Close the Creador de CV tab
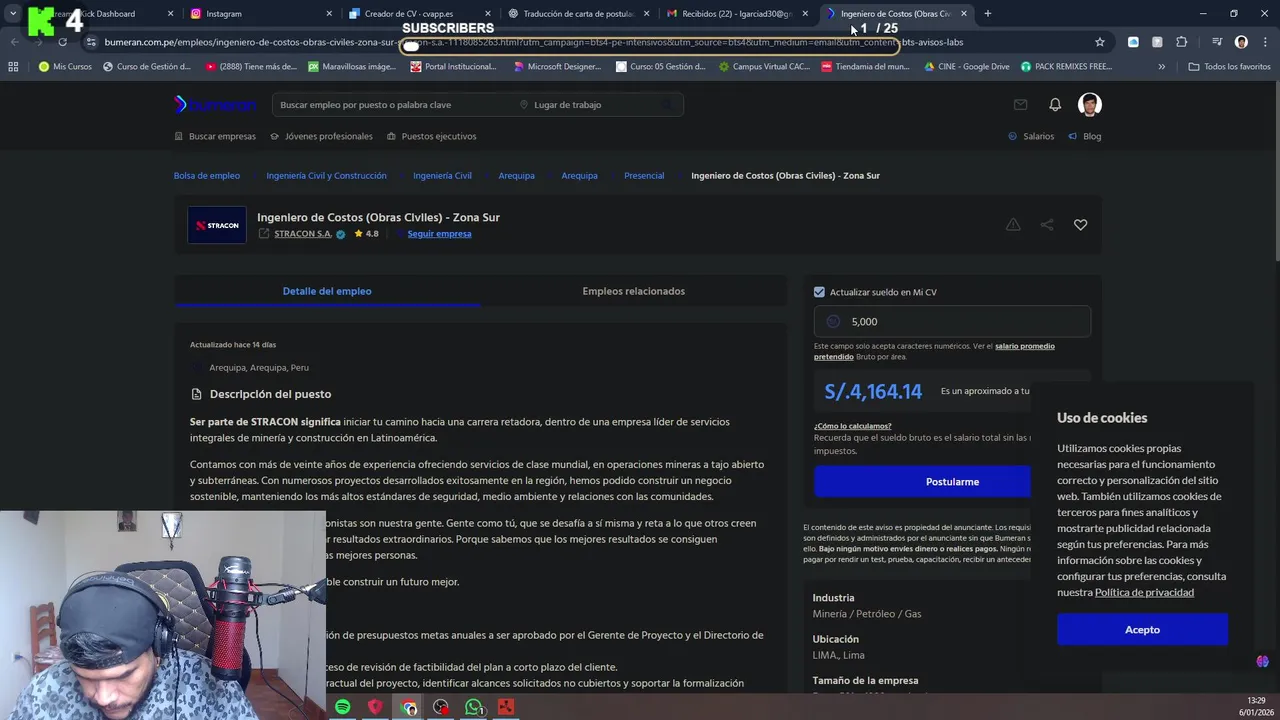The image size is (1280, 720). pos(487,14)
